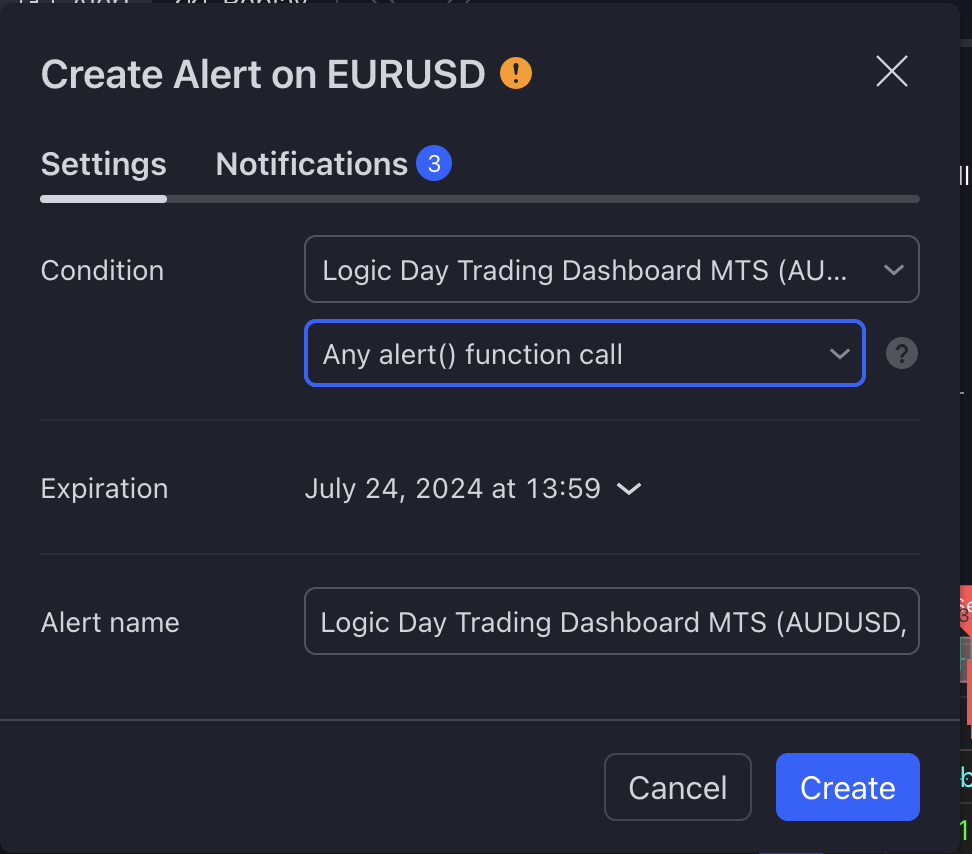This screenshot has width=972, height=854.
Task: Click the Condition label
Action: coord(102,271)
